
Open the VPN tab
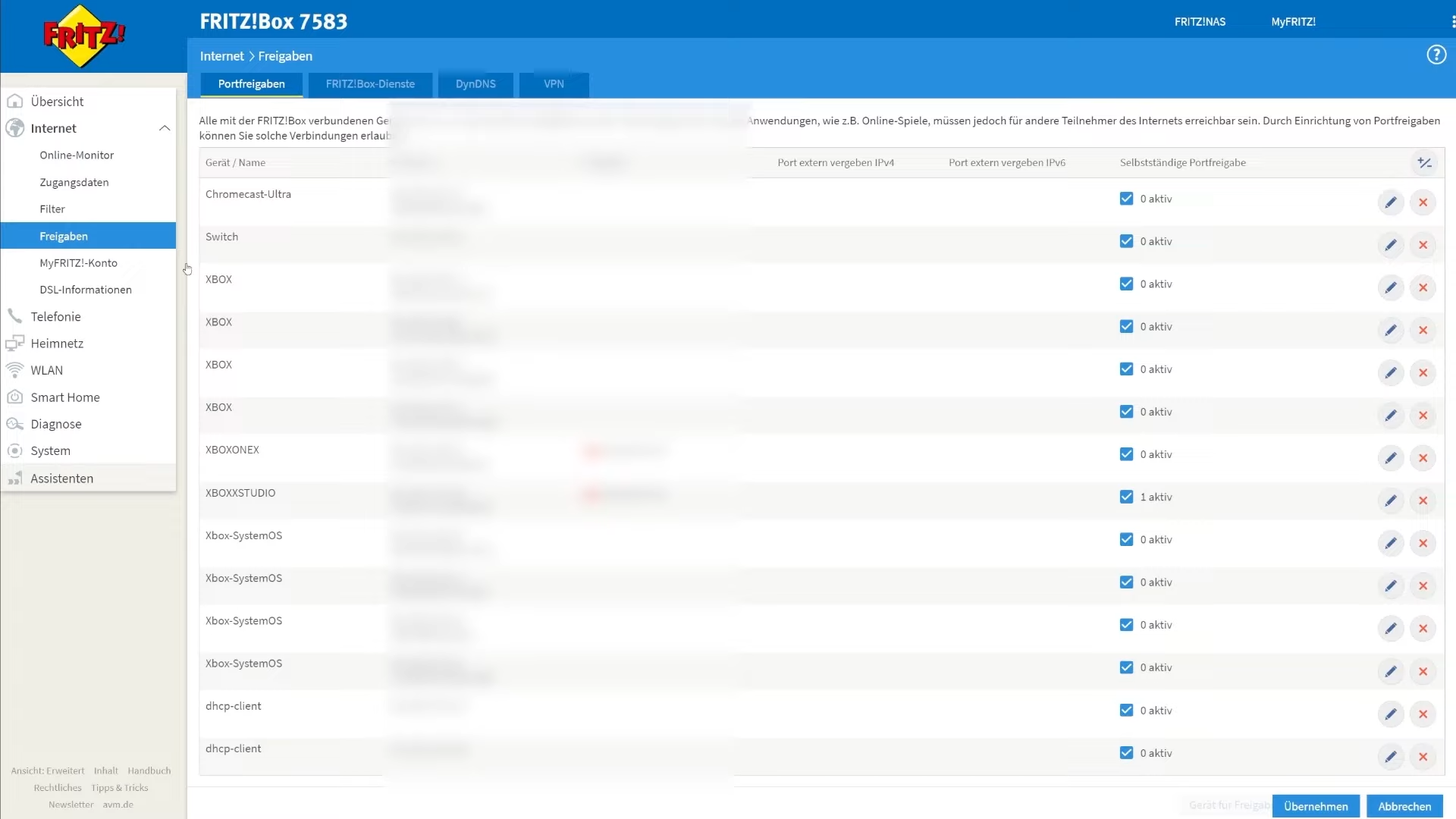[554, 84]
